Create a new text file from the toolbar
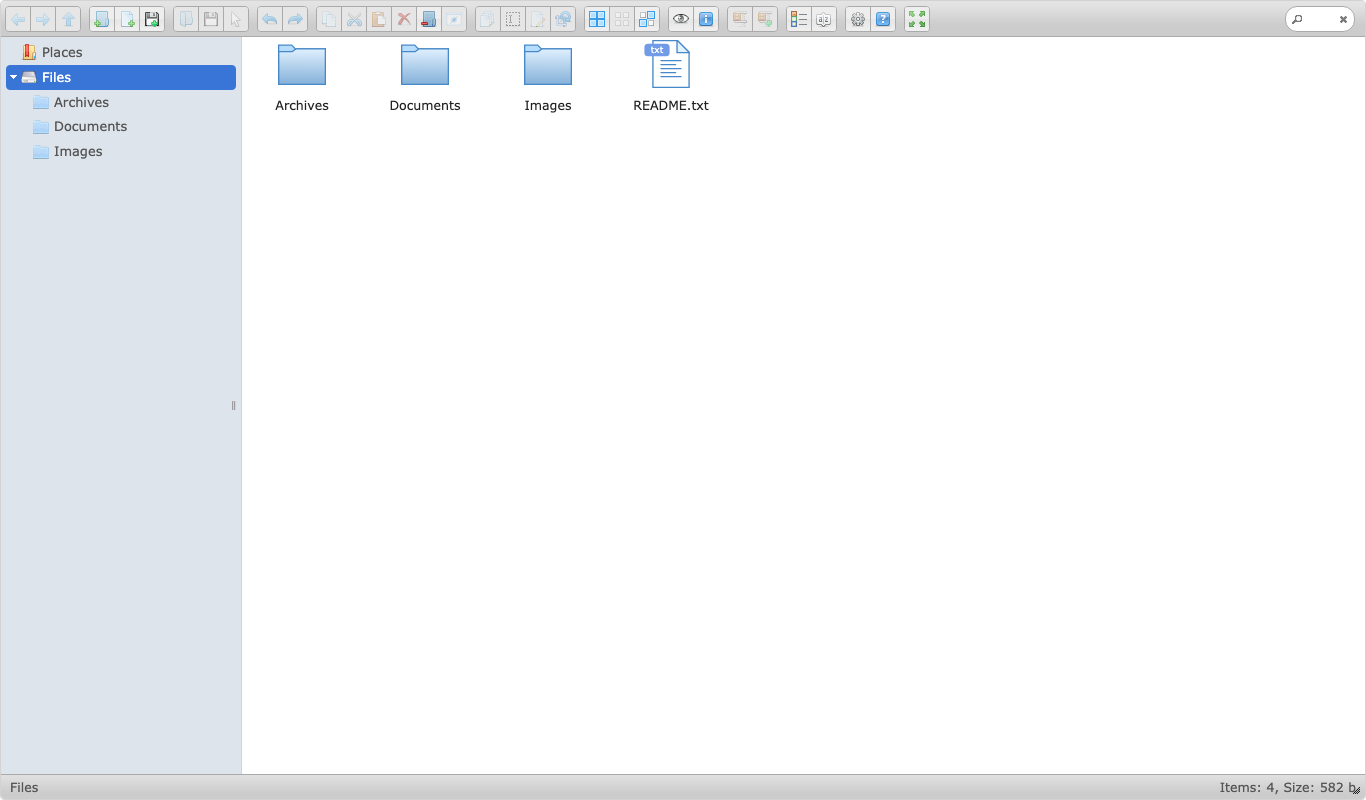The image size is (1366, 800). tap(127, 19)
